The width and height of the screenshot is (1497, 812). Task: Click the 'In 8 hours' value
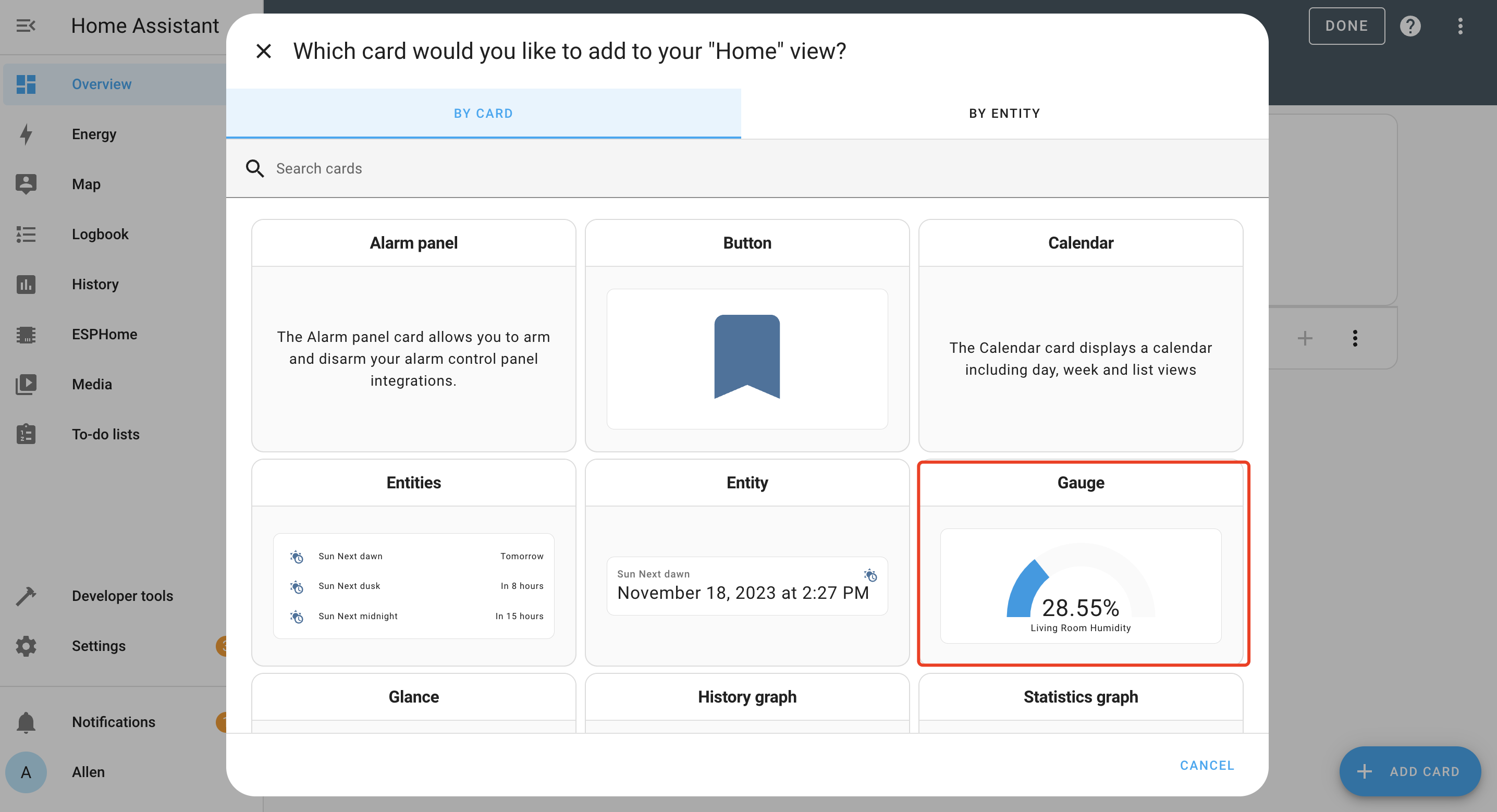pos(522,586)
